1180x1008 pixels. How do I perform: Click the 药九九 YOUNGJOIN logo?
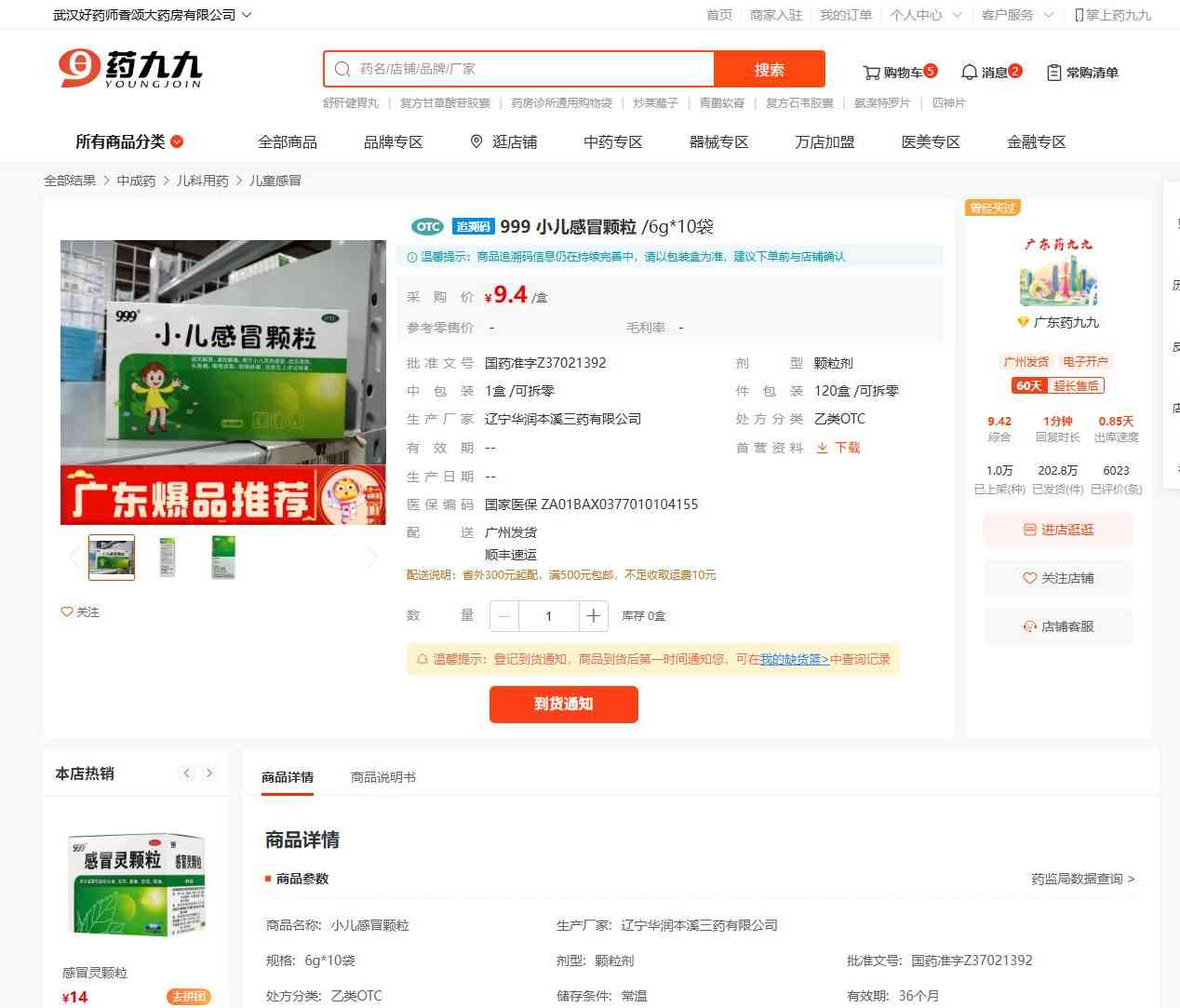coord(130,69)
